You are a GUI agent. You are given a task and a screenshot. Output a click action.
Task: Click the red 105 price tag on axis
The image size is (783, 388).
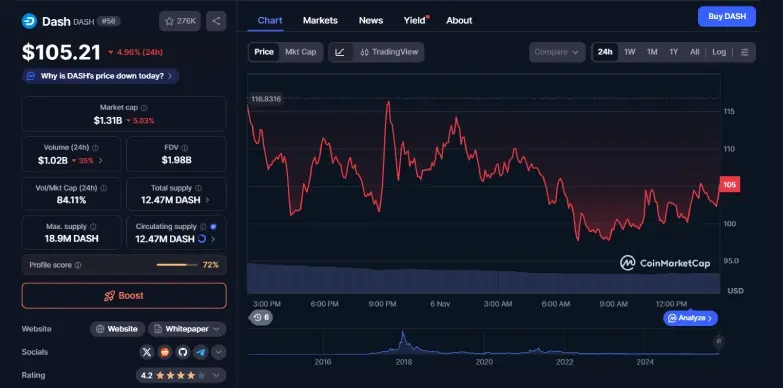click(x=730, y=185)
